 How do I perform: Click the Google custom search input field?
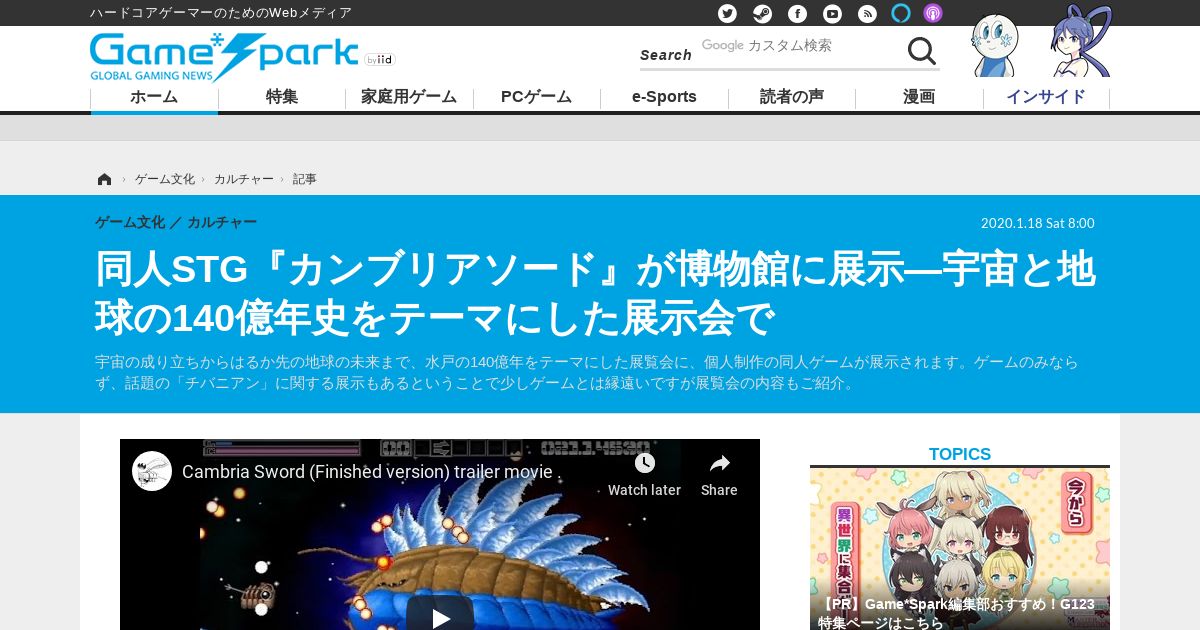coord(798,46)
